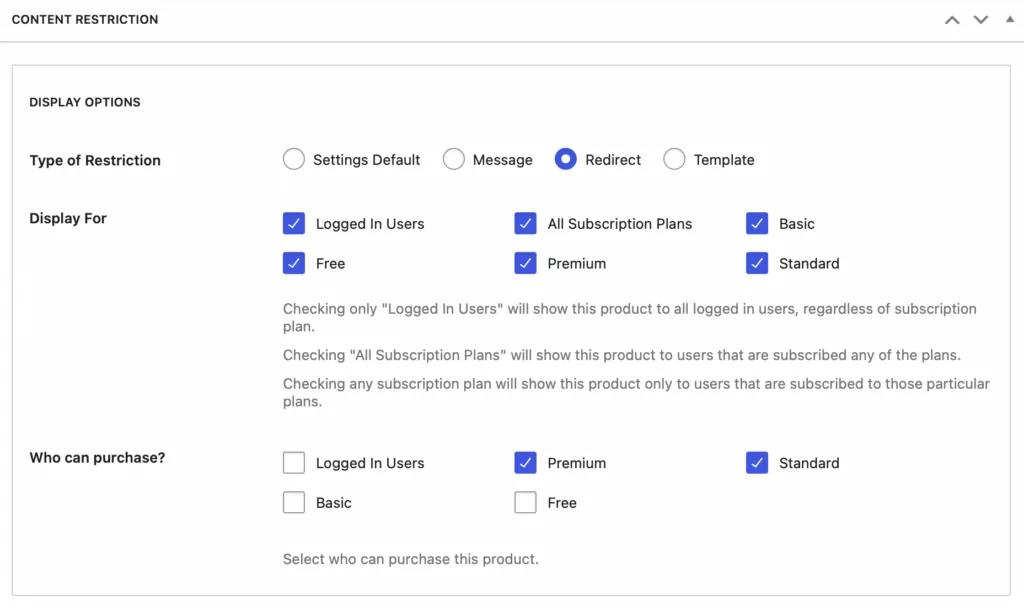Viewport: 1024px width, 606px height.
Task: Uncheck Basic under Display For
Action: pyautogui.click(x=757, y=223)
